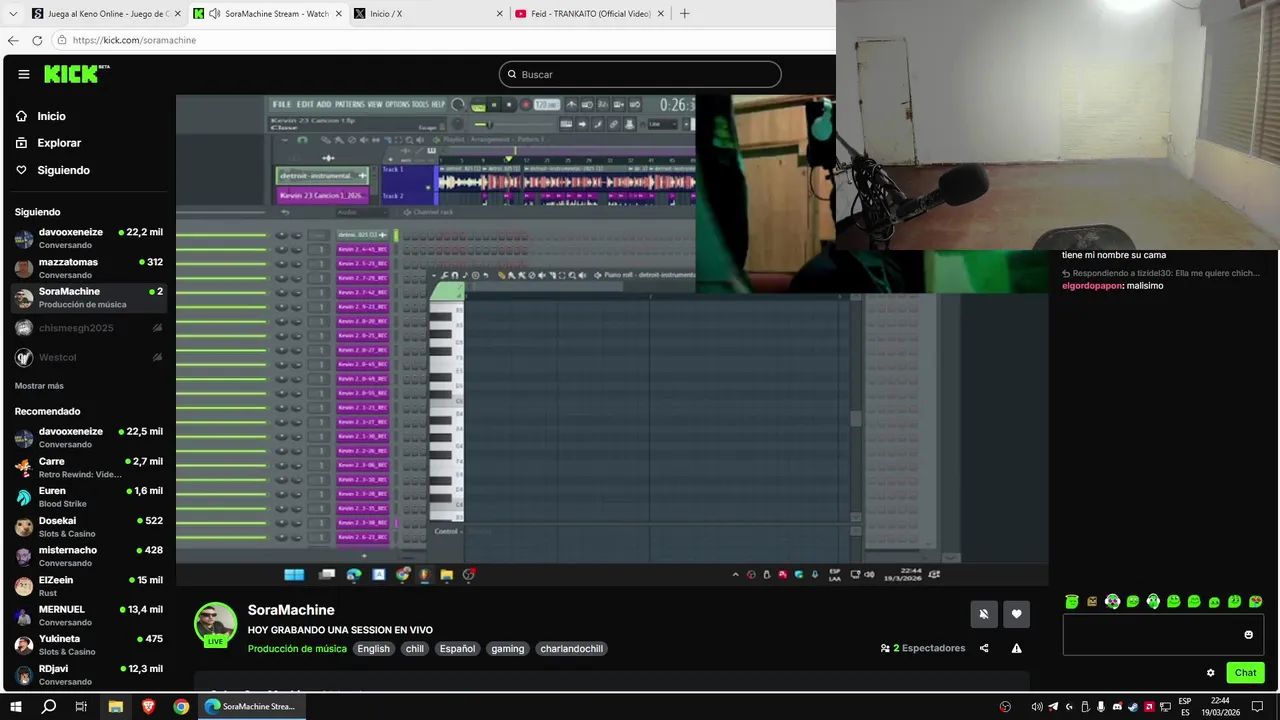This screenshot has height=720, width=1280.
Task: Reload the page with refresh icon
Action: (37, 40)
